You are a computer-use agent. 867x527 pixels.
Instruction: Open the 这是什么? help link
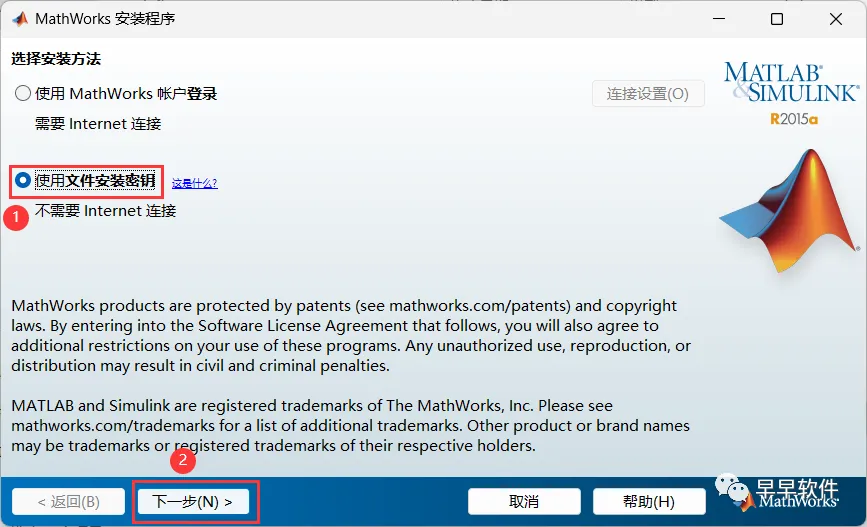click(195, 183)
